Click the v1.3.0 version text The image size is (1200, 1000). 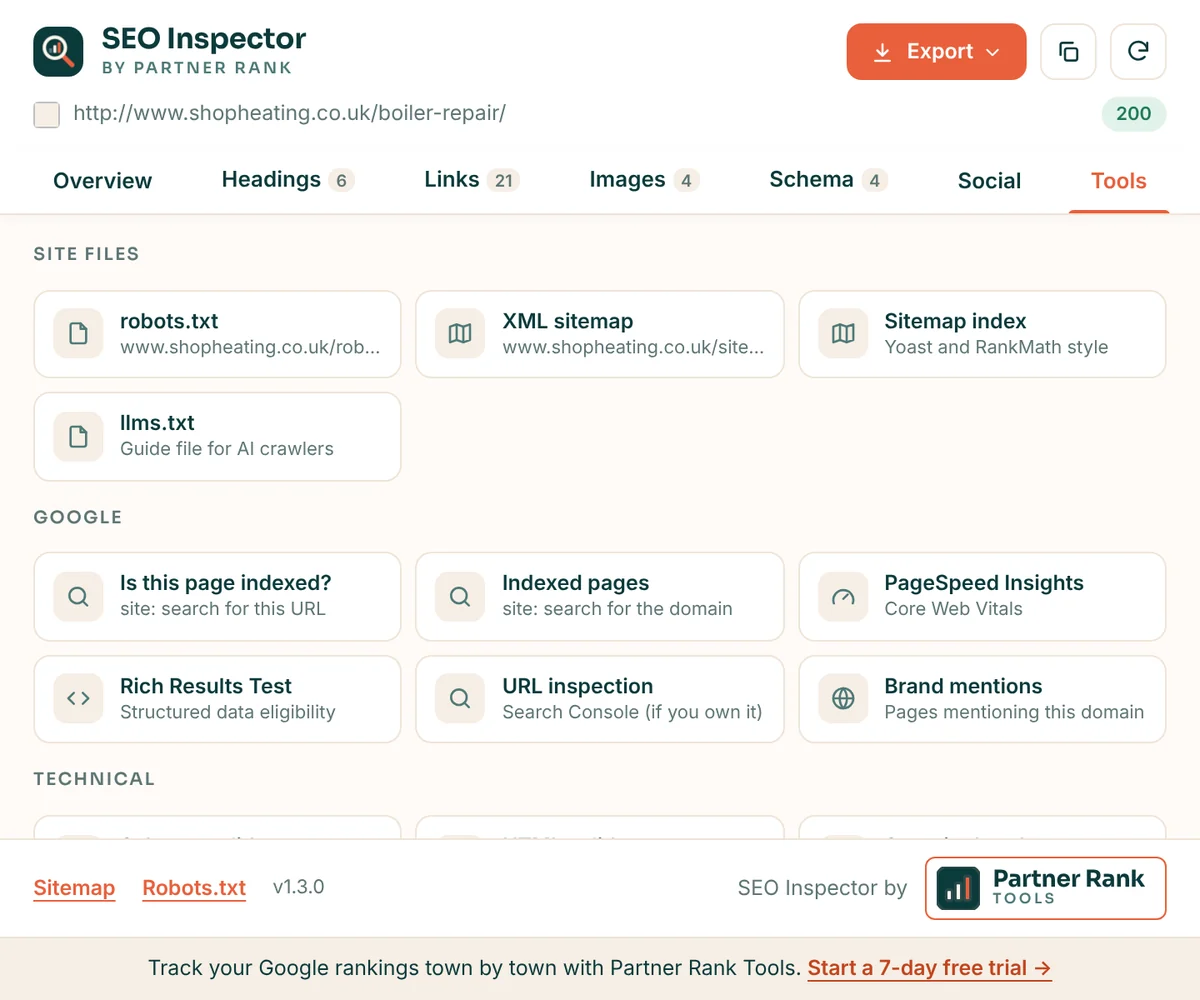[298, 887]
